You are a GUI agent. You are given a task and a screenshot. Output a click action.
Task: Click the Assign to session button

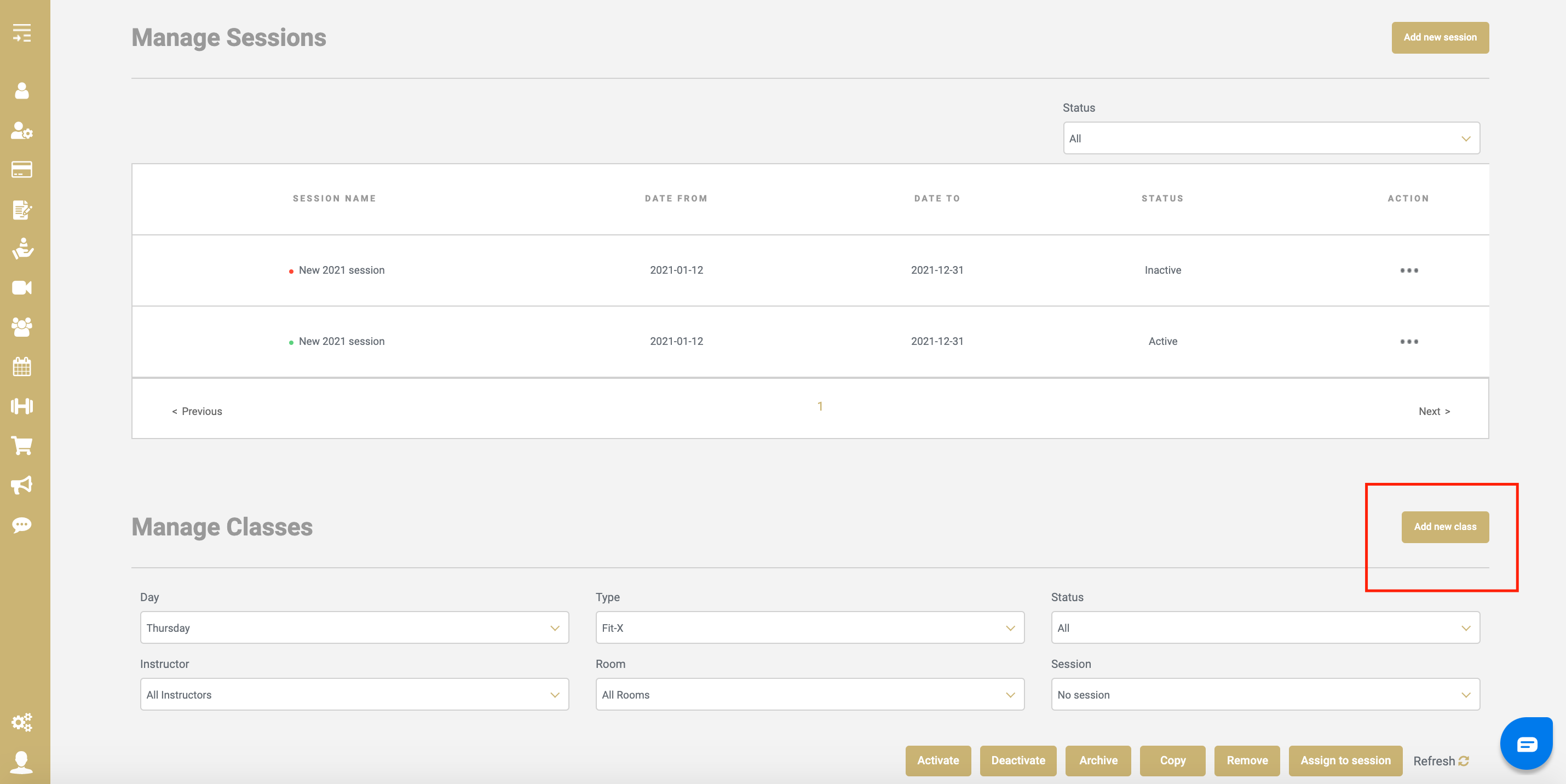coord(1345,761)
